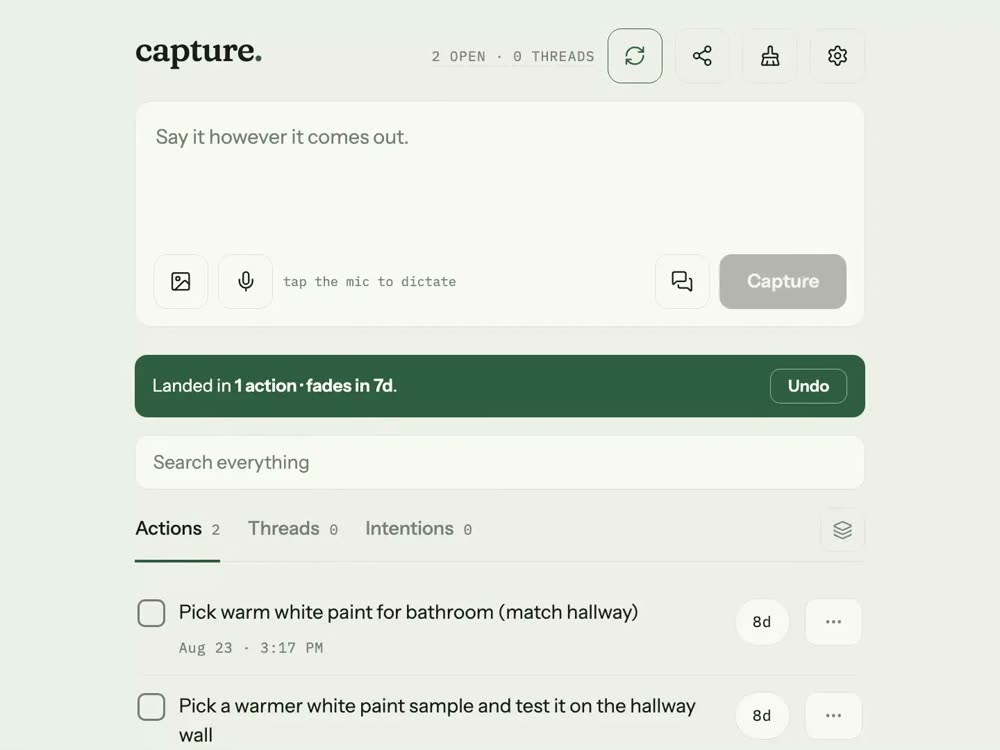
Task: Check off 'Pick warm white paint for bathroom'
Action: (151, 613)
